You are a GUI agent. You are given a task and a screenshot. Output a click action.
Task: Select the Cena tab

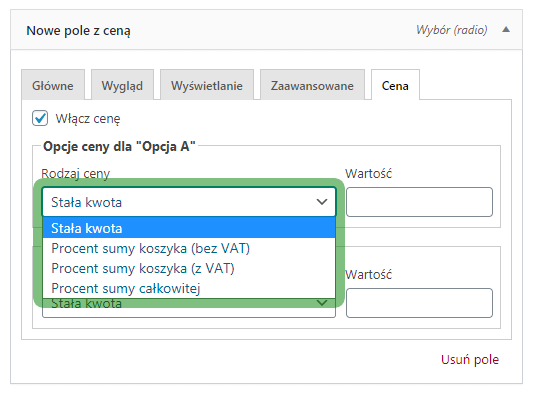[395, 85]
